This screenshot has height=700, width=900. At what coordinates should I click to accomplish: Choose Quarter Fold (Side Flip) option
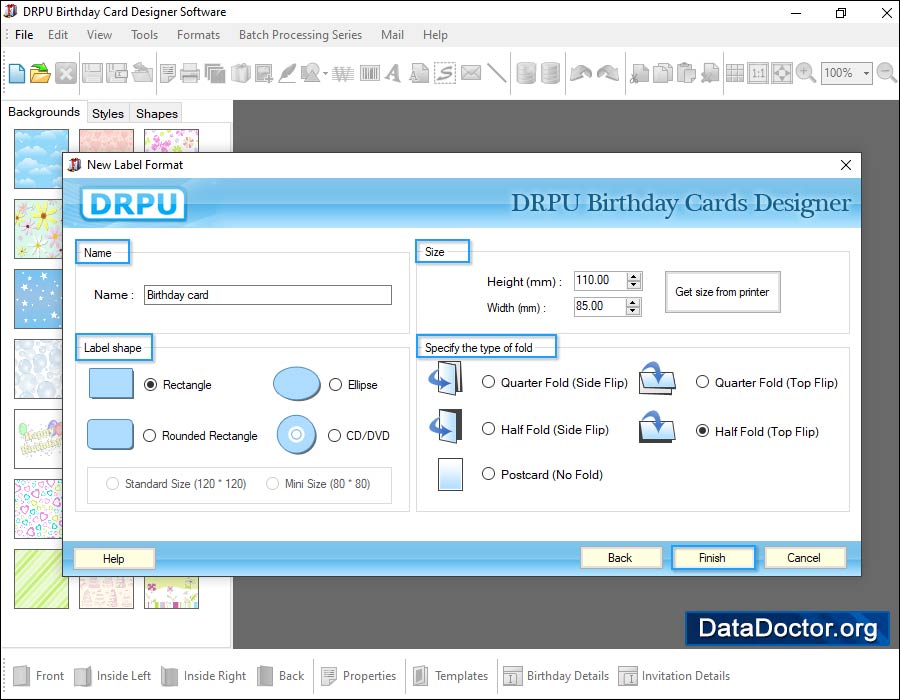(488, 382)
